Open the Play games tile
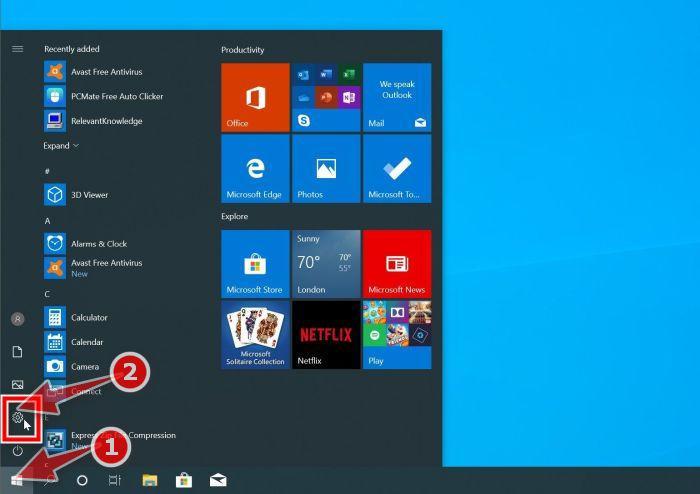 397,335
